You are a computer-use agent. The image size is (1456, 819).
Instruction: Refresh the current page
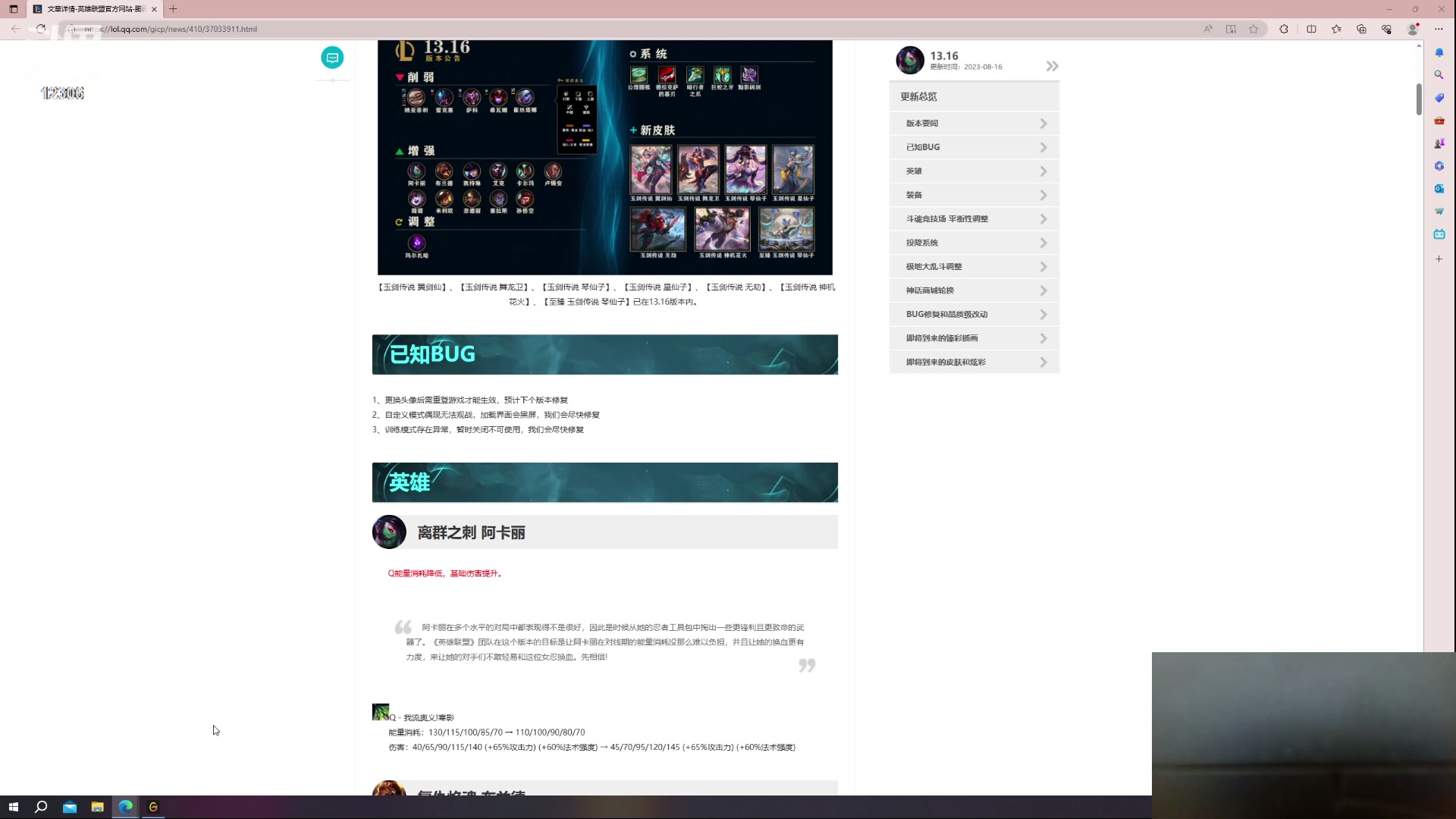click(41, 29)
